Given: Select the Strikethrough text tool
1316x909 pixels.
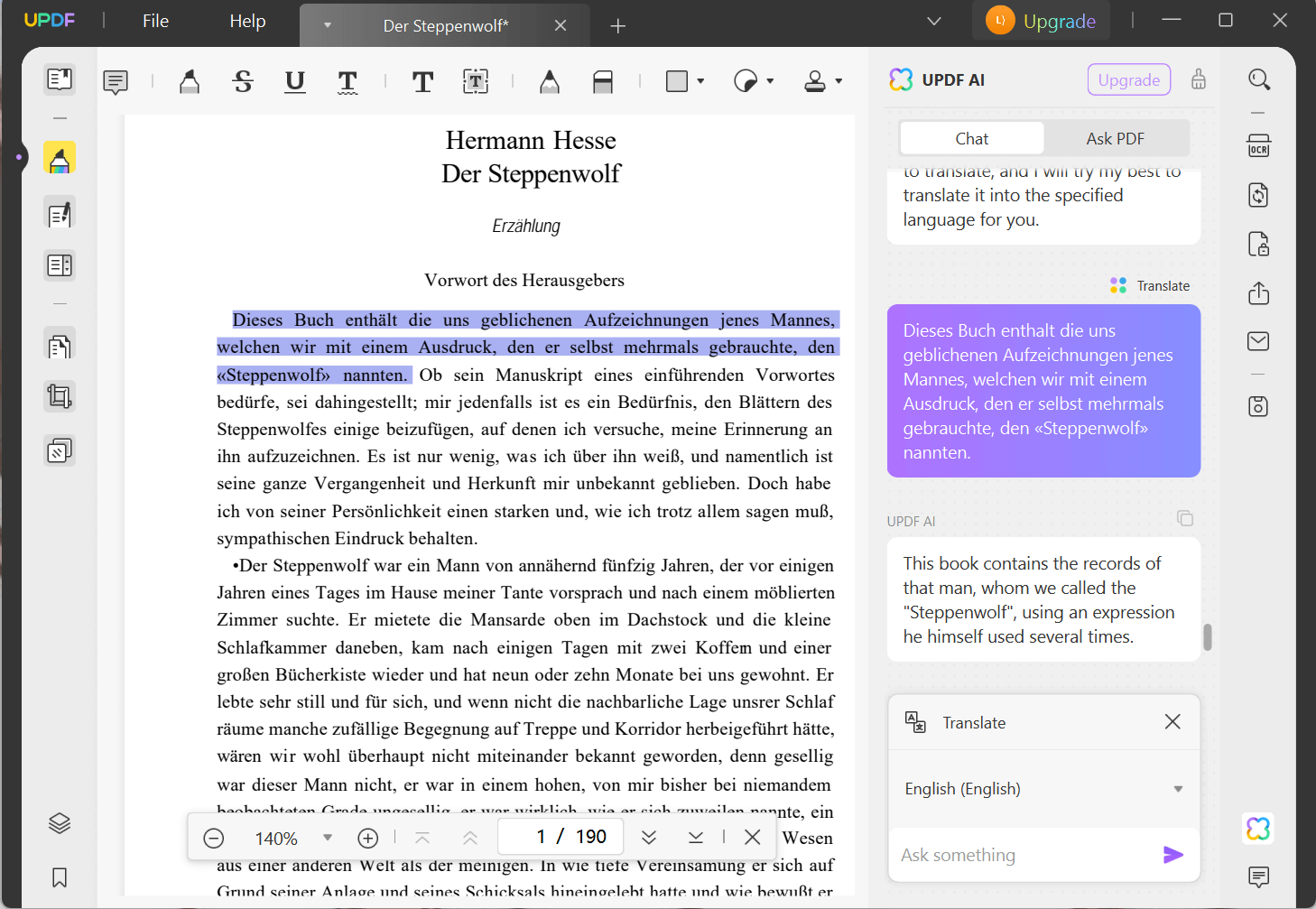Looking at the screenshot, I should pyautogui.click(x=242, y=81).
